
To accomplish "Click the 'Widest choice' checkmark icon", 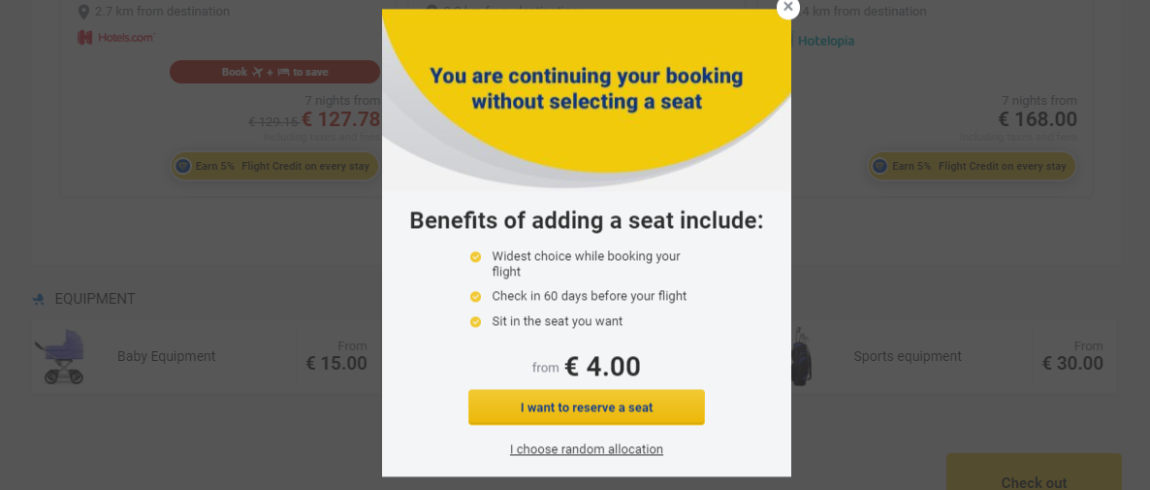I will 475,257.
